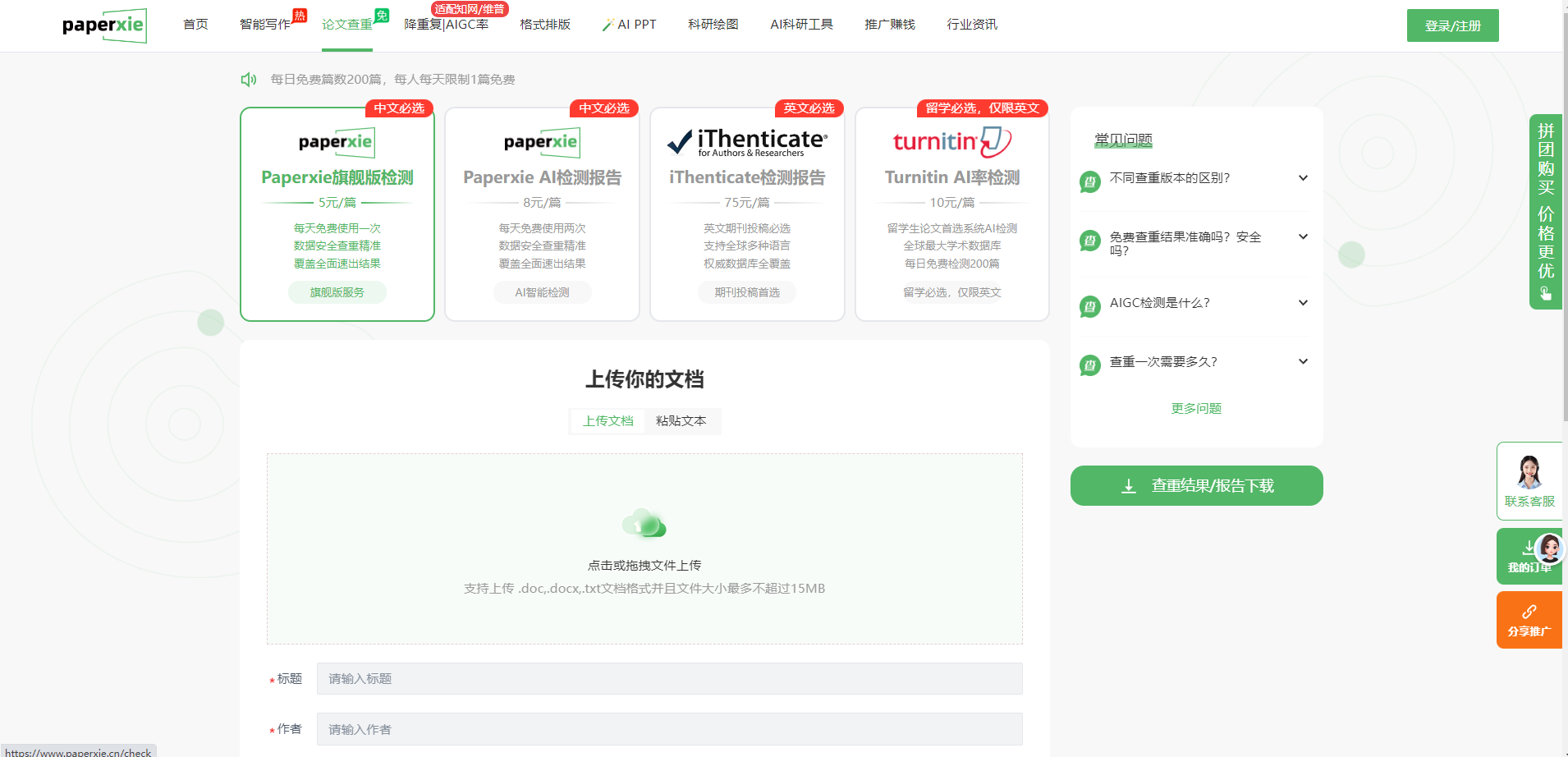Select the Turnitin AI率检测 card title
This screenshot has width=1568, height=757.
(952, 177)
